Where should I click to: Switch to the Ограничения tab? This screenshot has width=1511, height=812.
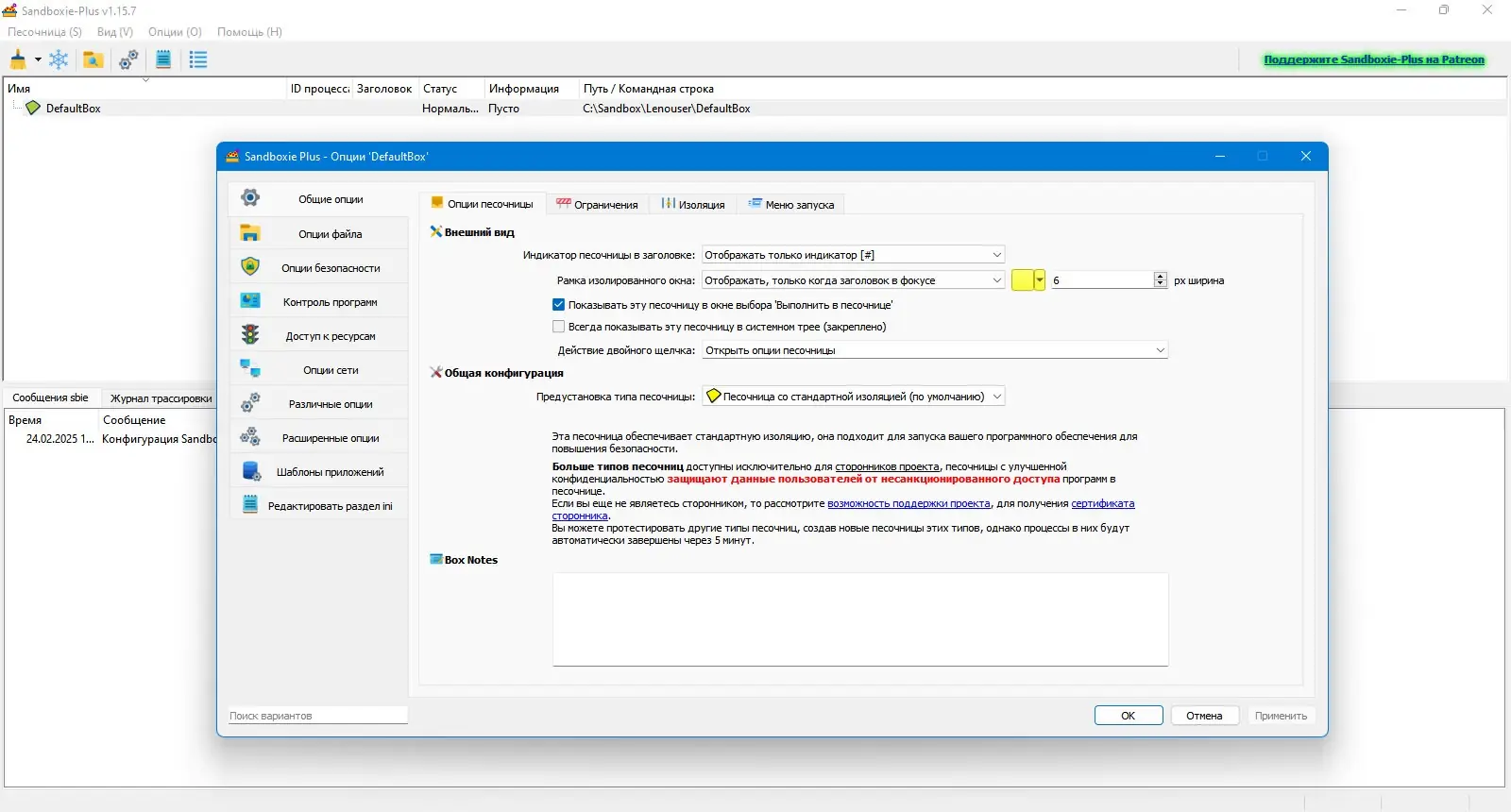(597, 204)
